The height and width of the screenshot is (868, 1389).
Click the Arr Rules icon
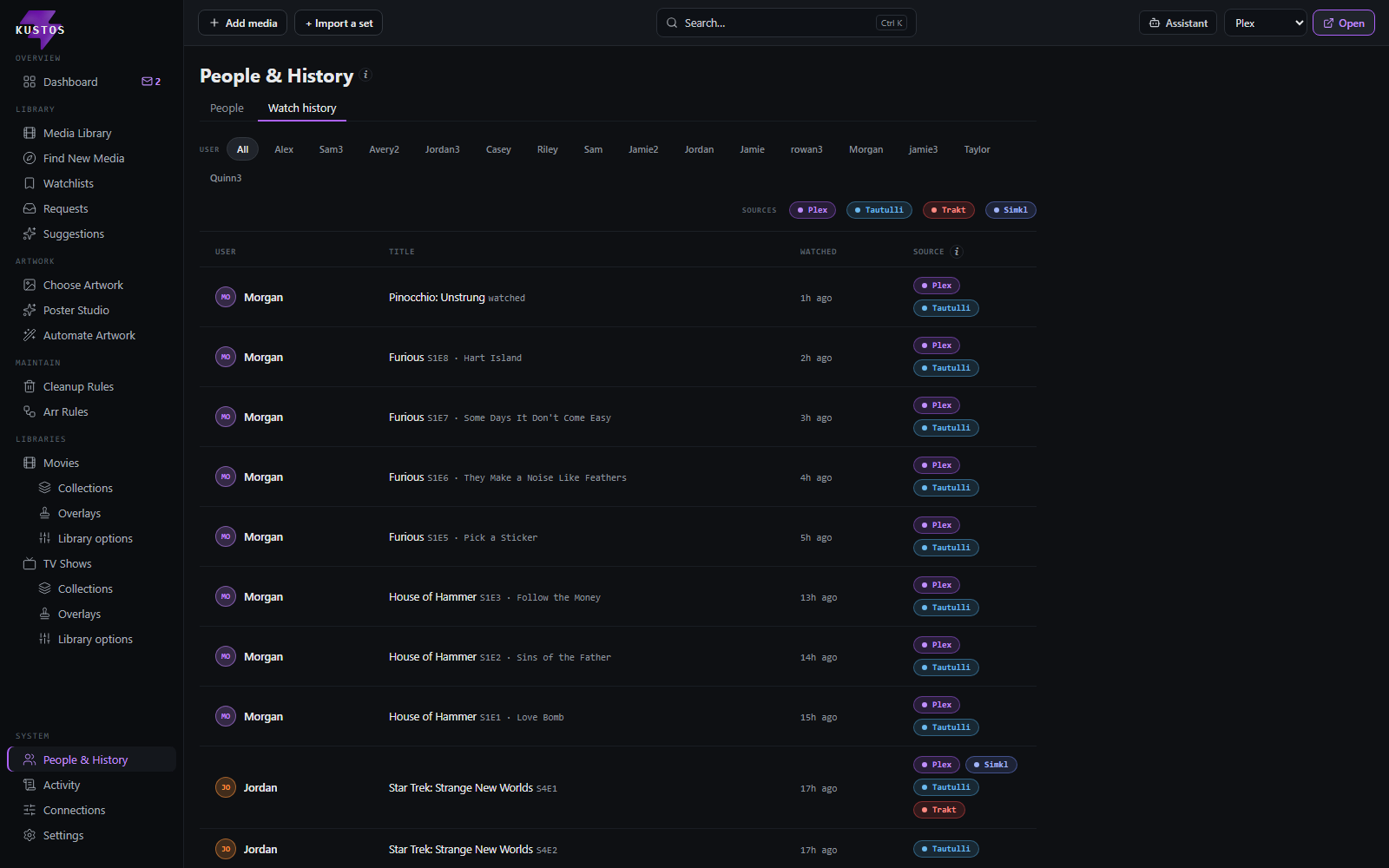coord(30,411)
